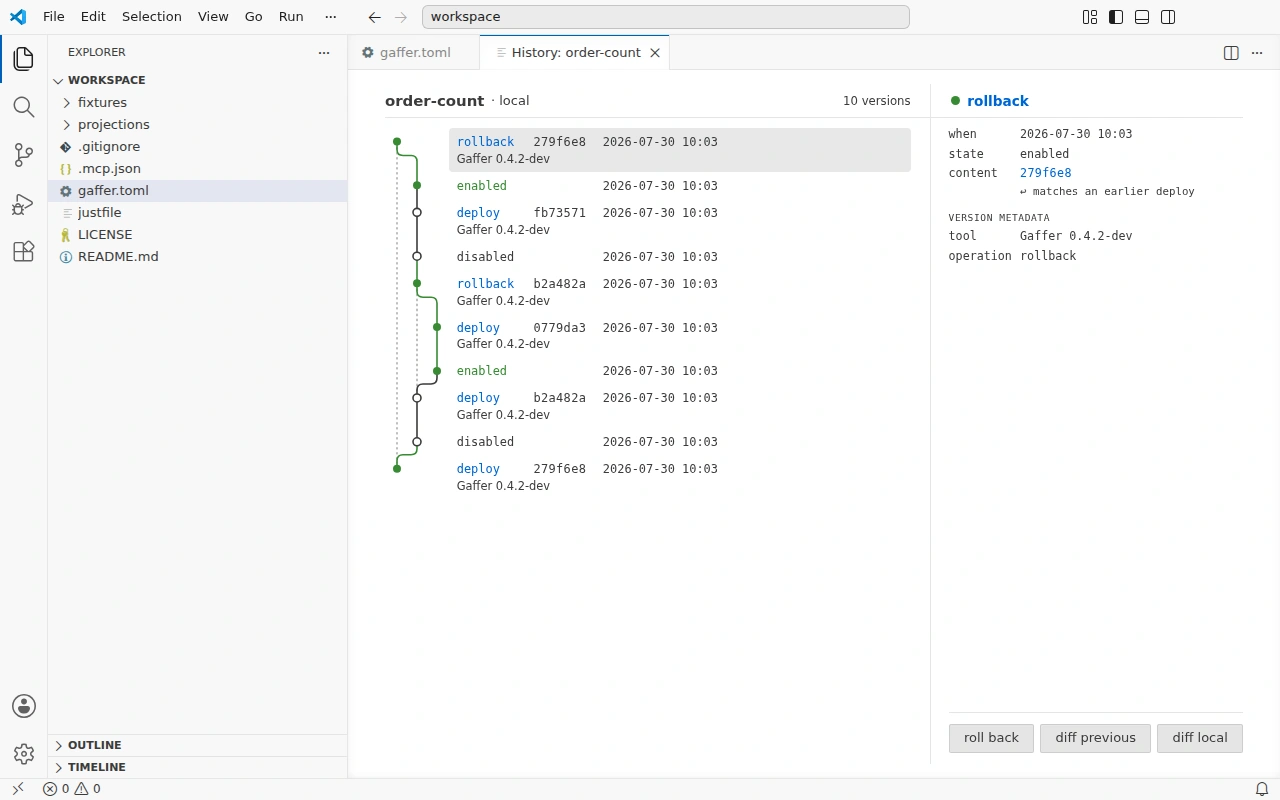Open the .gitignore file
Image resolution: width=1280 pixels, height=800 pixels.
(197, 146)
